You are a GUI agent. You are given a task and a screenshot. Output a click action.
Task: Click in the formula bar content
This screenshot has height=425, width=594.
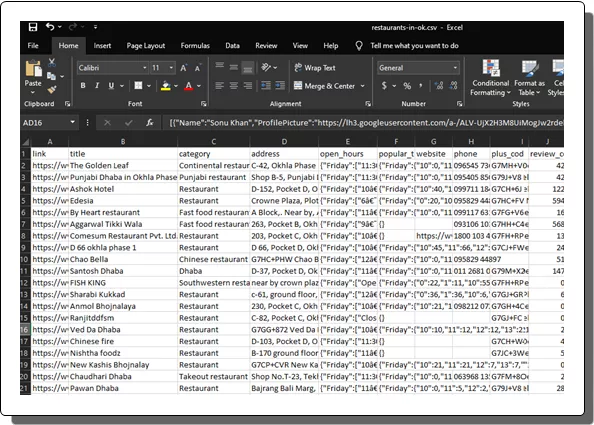pos(363,123)
